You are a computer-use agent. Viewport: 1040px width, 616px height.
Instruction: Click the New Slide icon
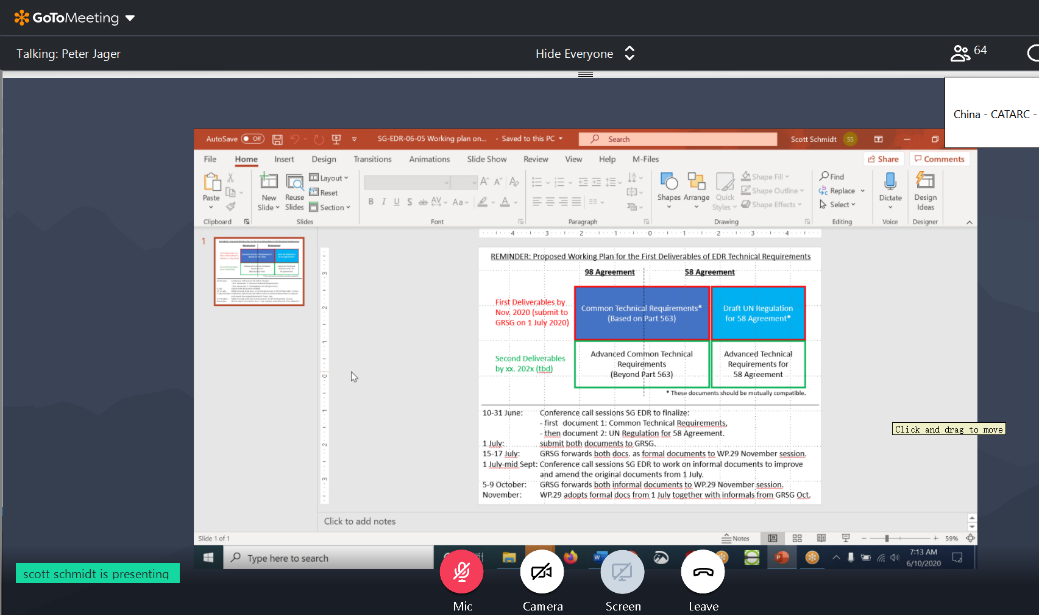(268, 181)
